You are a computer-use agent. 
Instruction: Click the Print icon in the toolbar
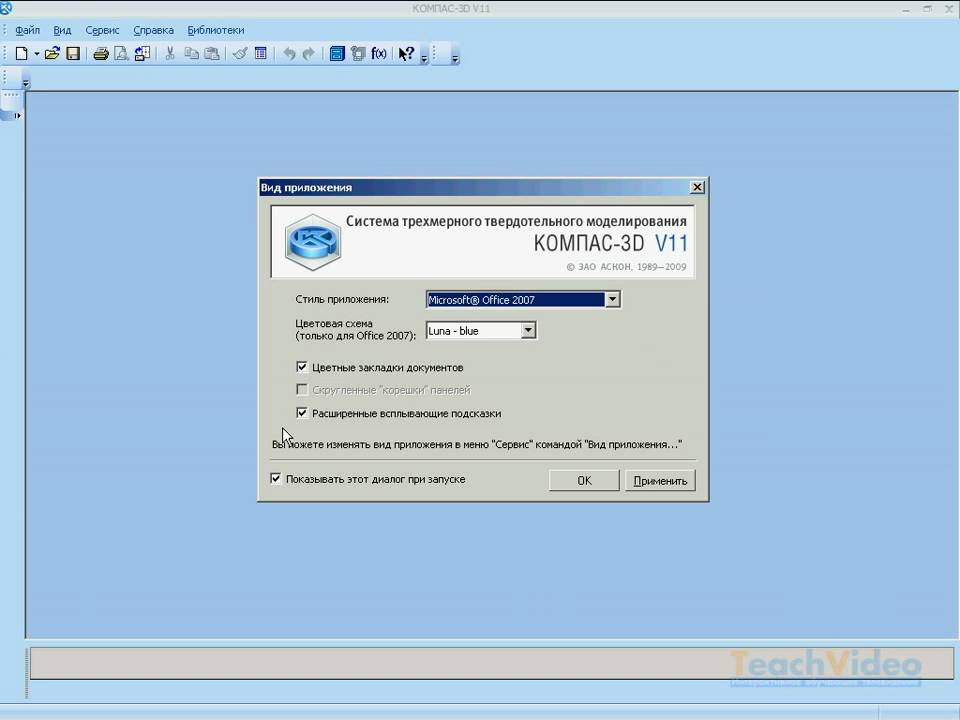[100, 54]
